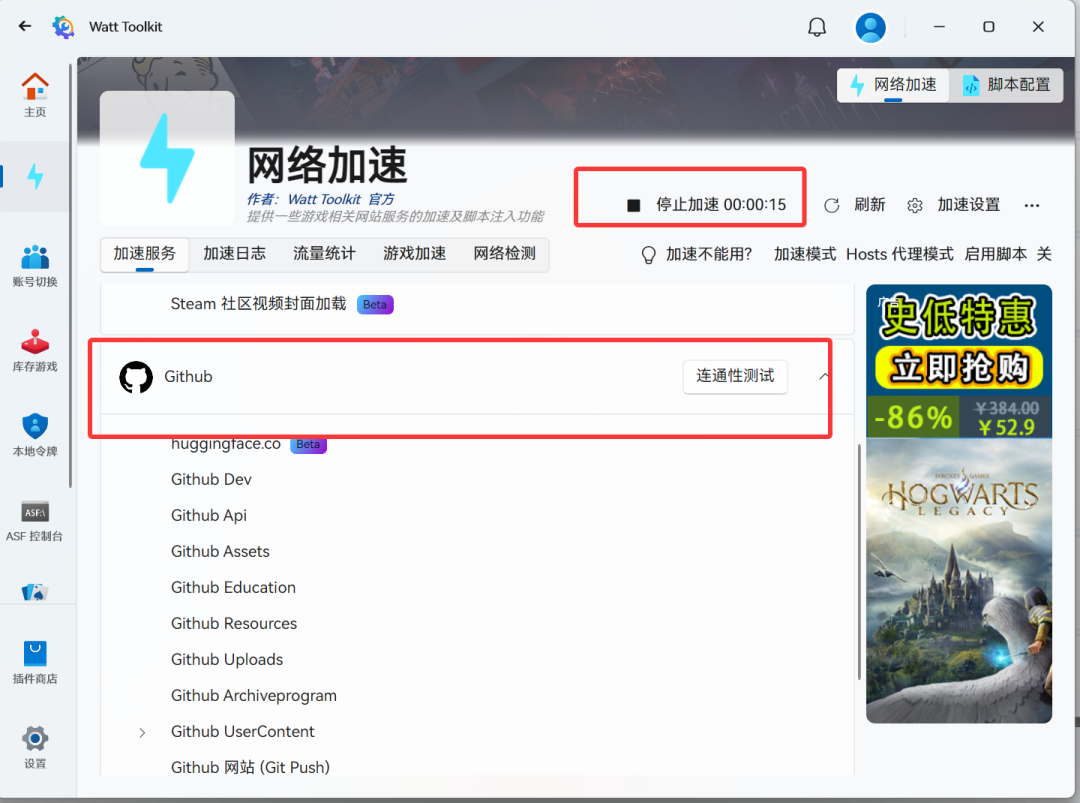Image resolution: width=1080 pixels, height=803 pixels.
Task: Select the Github Resources entry
Action: (x=234, y=623)
